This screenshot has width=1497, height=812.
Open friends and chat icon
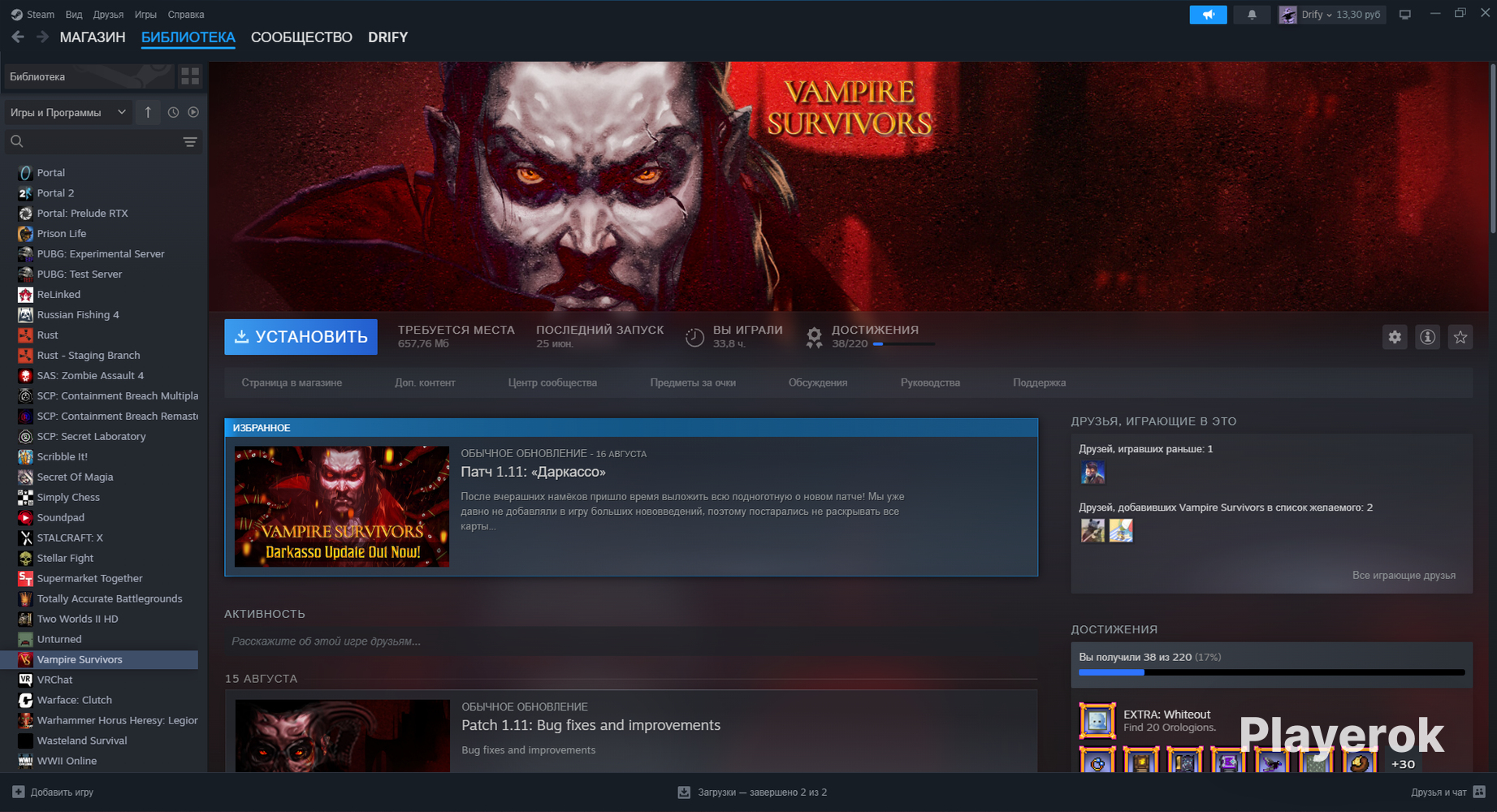pyautogui.click(x=1479, y=793)
